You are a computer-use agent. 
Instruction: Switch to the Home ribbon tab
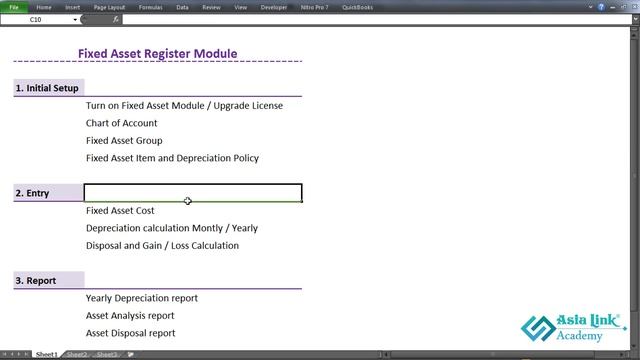click(44, 7)
